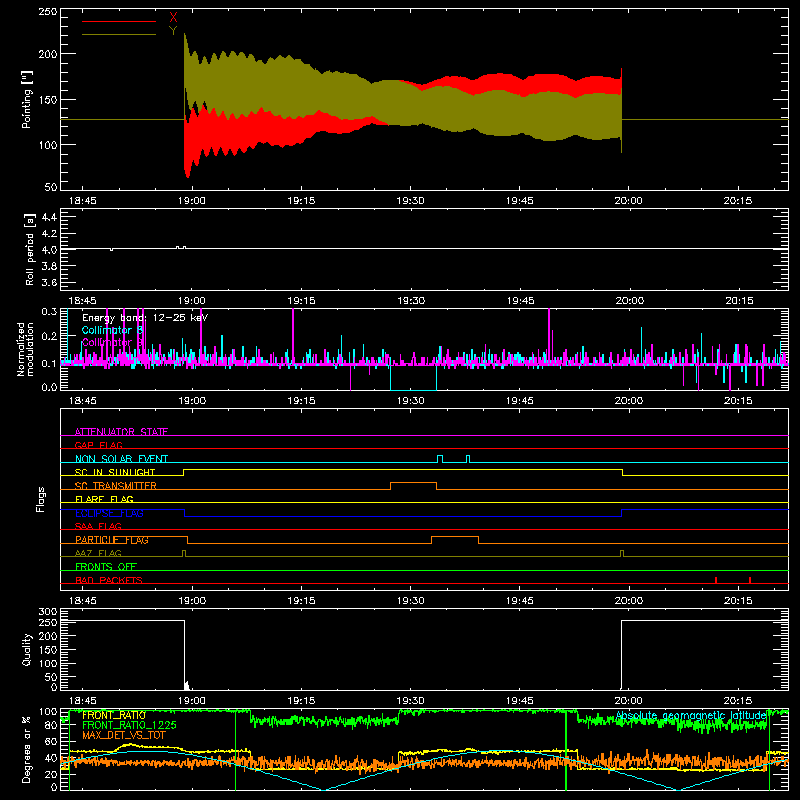Click the 'Energy band: 12-25 keV' label
The width and height of the screenshot is (800, 800).
[x=145, y=318]
